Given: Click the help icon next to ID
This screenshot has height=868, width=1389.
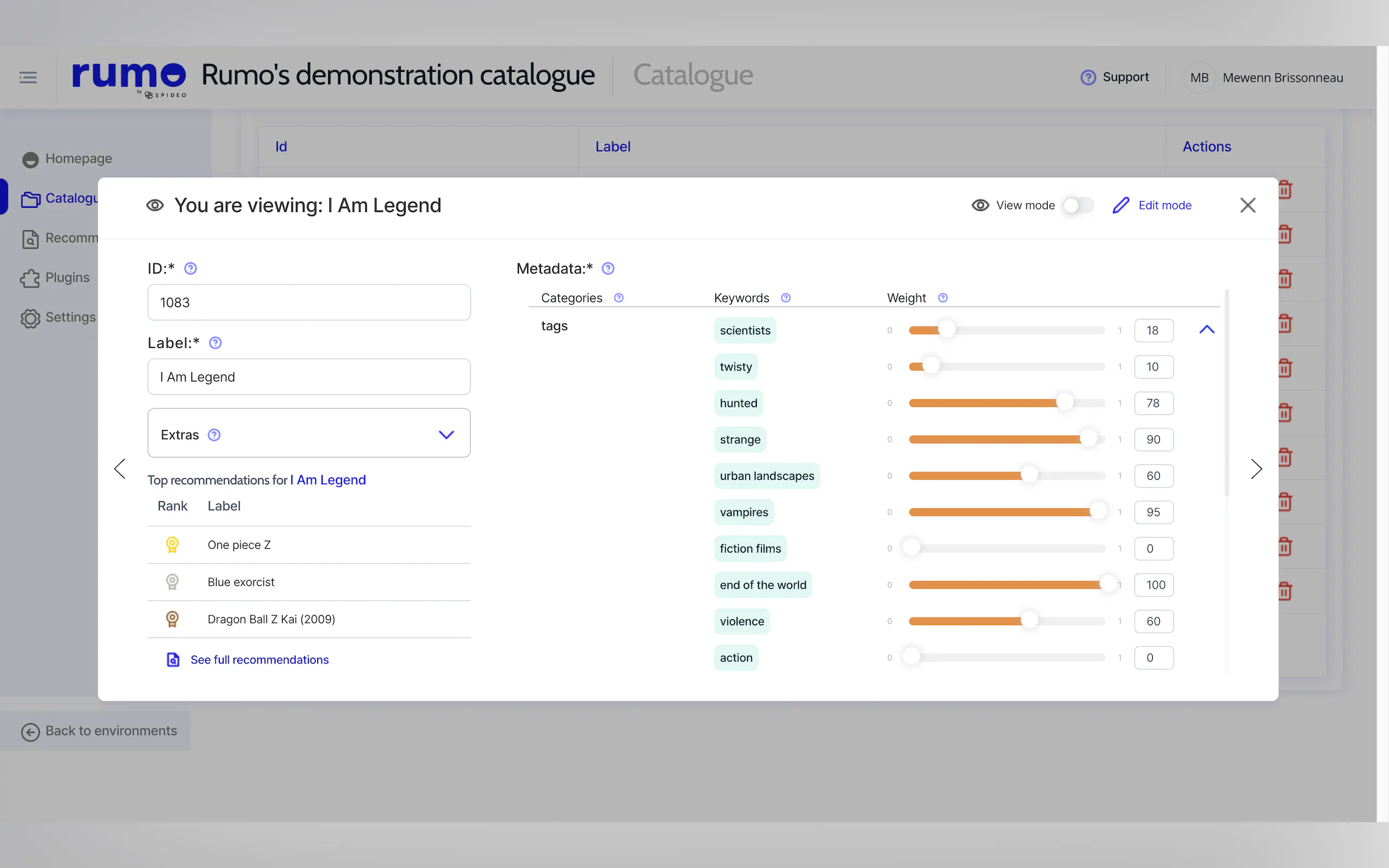Looking at the screenshot, I should pyautogui.click(x=190, y=269).
